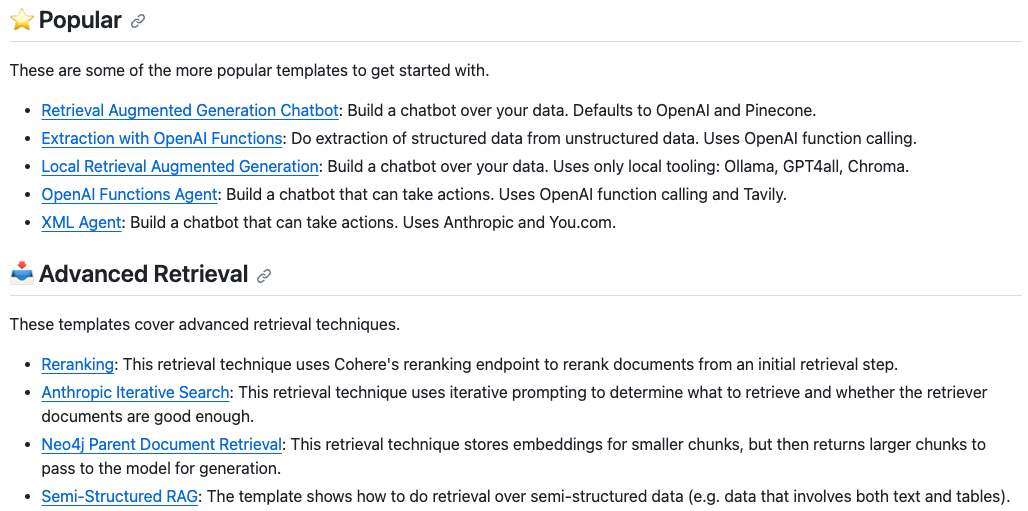Follow the Semi-Structured RAG link
Screen dimensions: 1028x511
(119, 497)
